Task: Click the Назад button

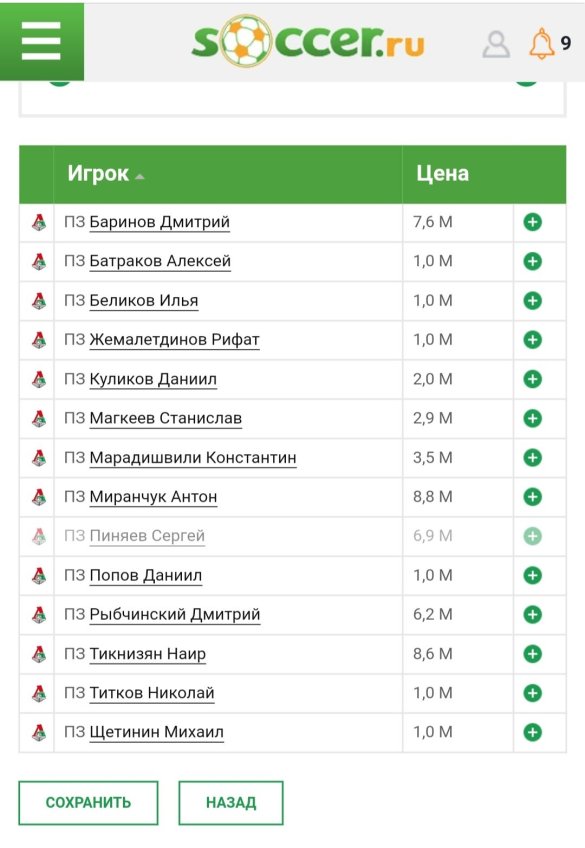Action: pyautogui.click(x=231, y=803)
